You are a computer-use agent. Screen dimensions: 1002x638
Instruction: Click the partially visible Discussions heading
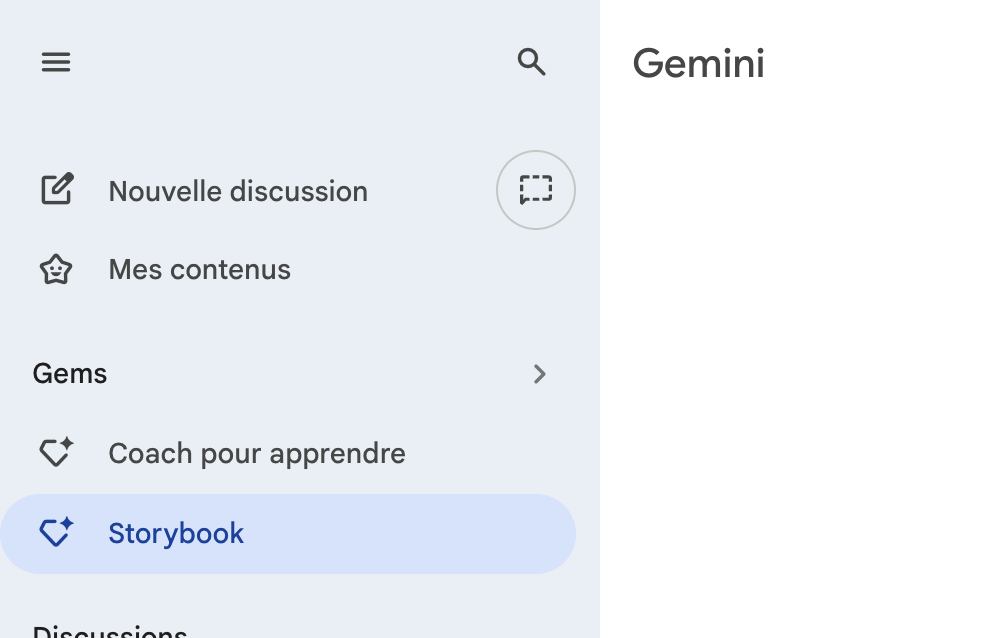point(110,630)
